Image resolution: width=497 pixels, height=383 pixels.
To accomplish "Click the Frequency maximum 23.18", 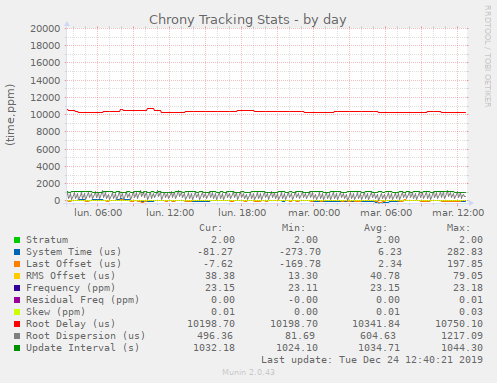I will (x=468, y=288).
